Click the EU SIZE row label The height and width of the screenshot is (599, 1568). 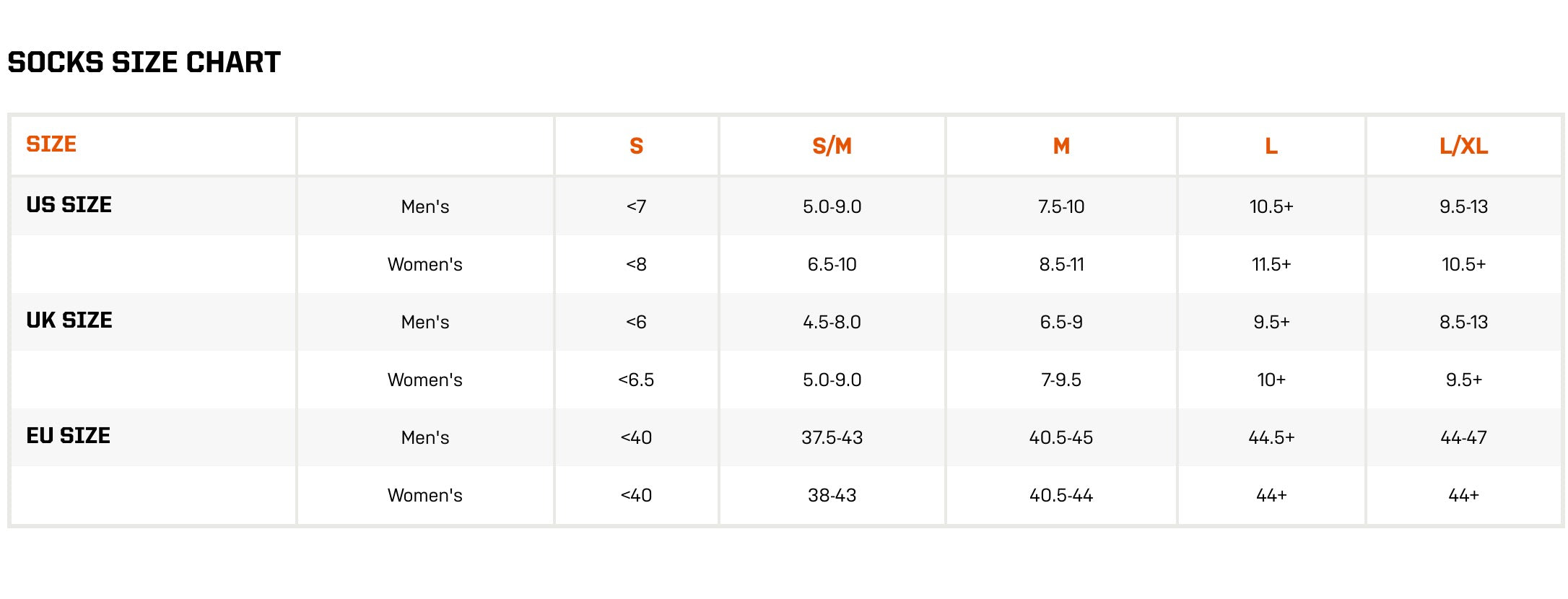[x=68, y=436]
